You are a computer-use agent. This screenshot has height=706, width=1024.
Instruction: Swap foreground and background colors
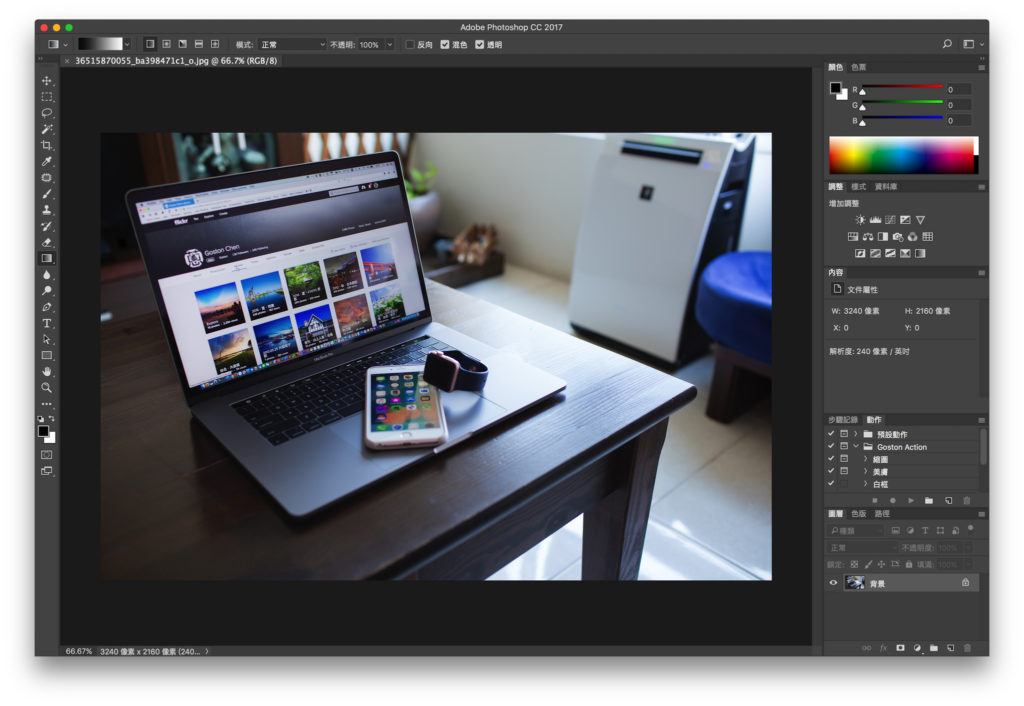52,419
